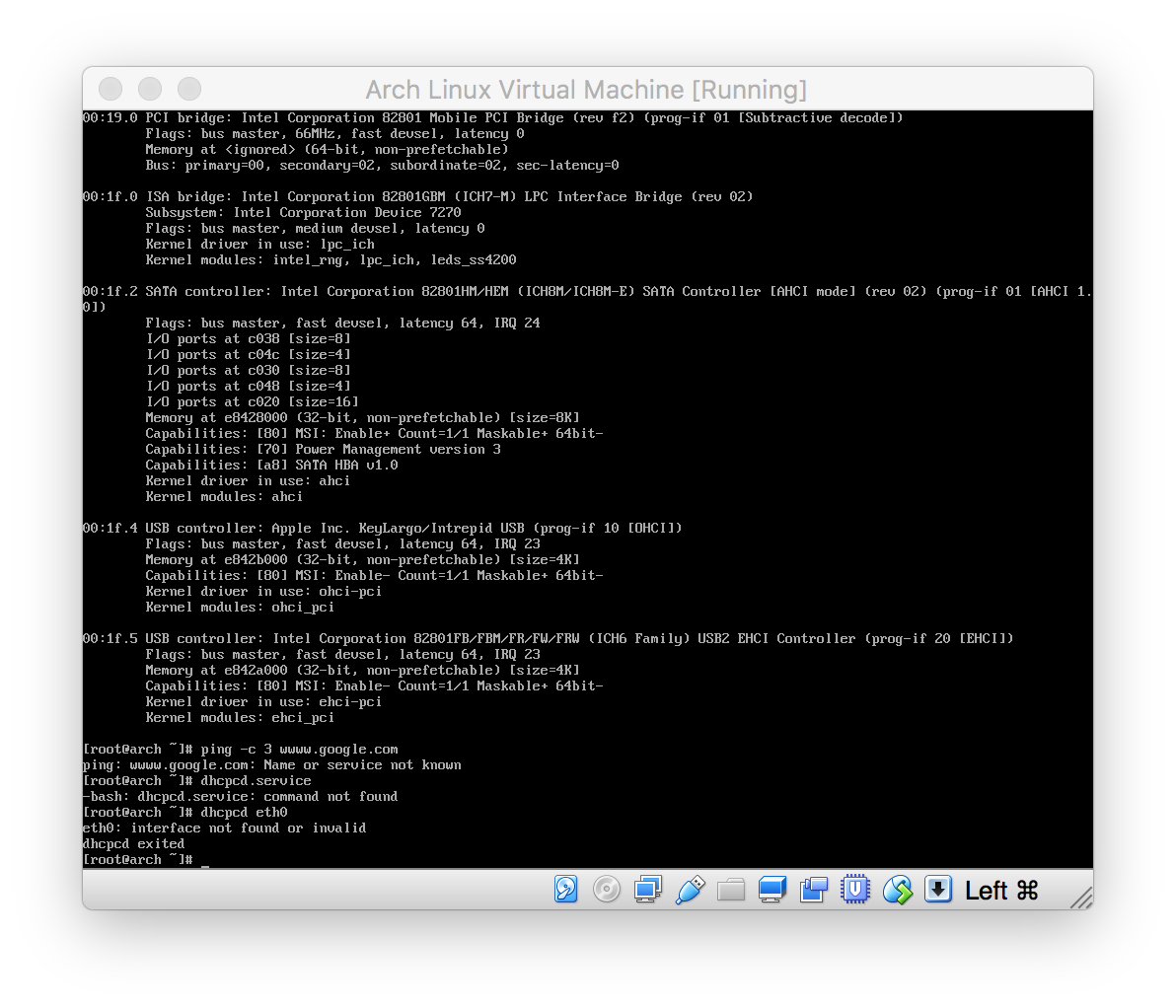Viewport: 1176px width, 1008px height.
Task: Click 'Kernel modules: intel_rng, lpc_ich, leds_ss4200'
Action: pos(331,260)
